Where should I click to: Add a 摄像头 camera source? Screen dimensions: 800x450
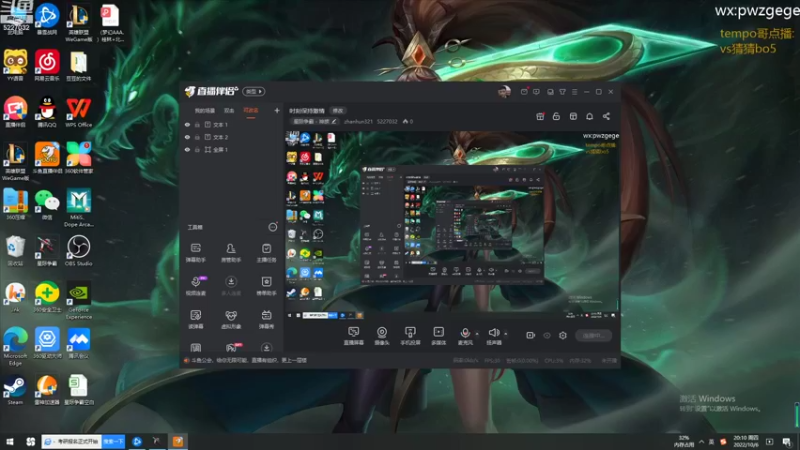[x=382, y=336]
